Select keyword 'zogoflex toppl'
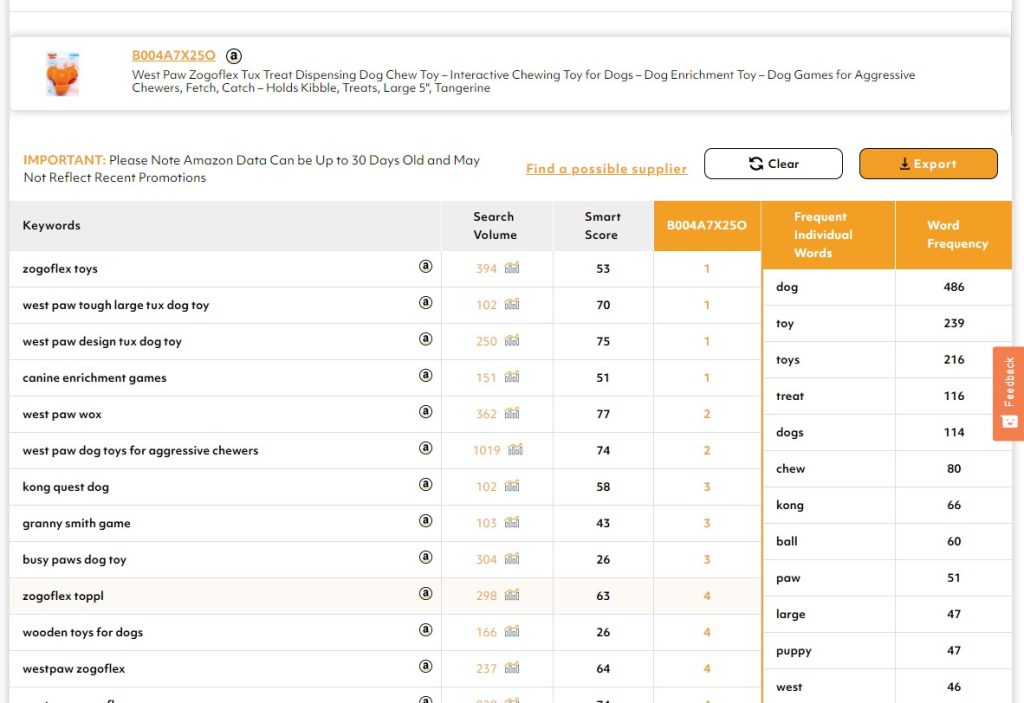The width and height of the screenshot is (1024, 703). click(x=63, y=596)
